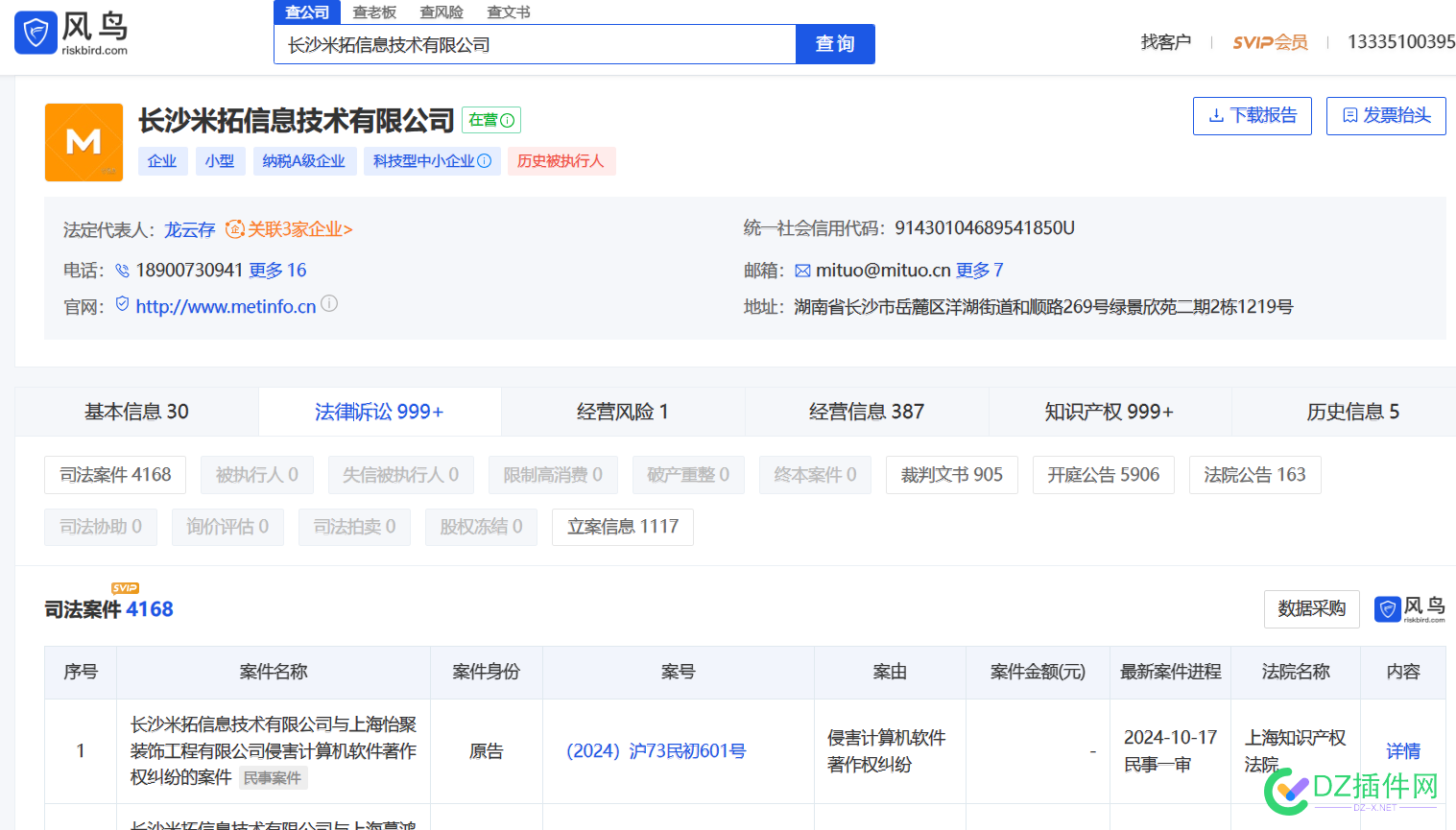This screenshot has width=1456, height=830.
Task: Click 最新案件进程 column header
Action: 1171,672
